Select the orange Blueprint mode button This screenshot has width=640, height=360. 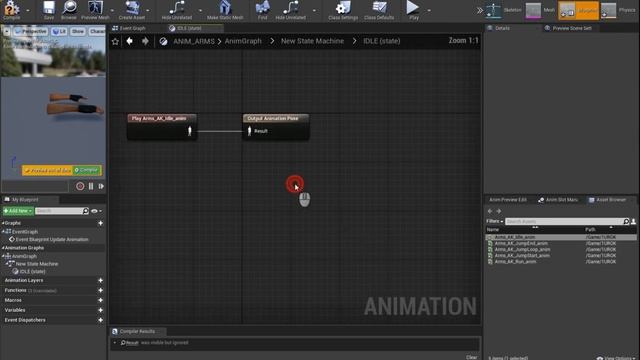click(x=578, y=10)
